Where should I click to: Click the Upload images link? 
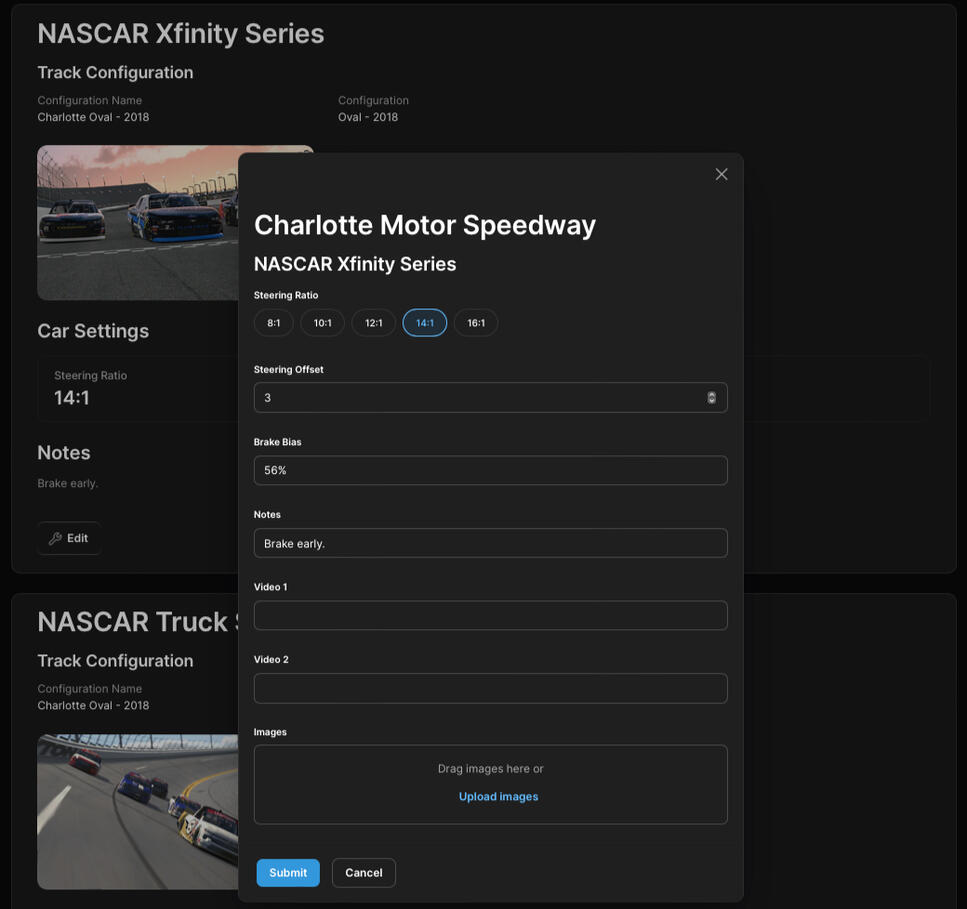click(x=498, y=797)
